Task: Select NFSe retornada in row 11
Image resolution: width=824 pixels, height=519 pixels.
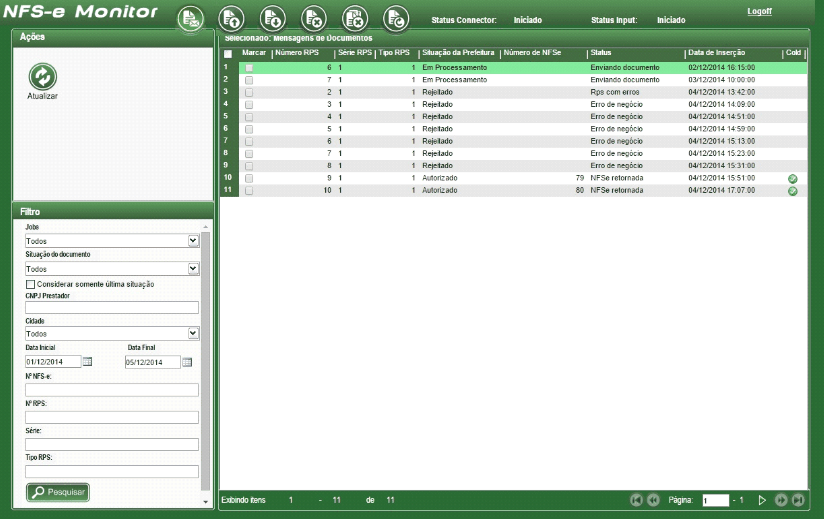Action: point(616,190)
